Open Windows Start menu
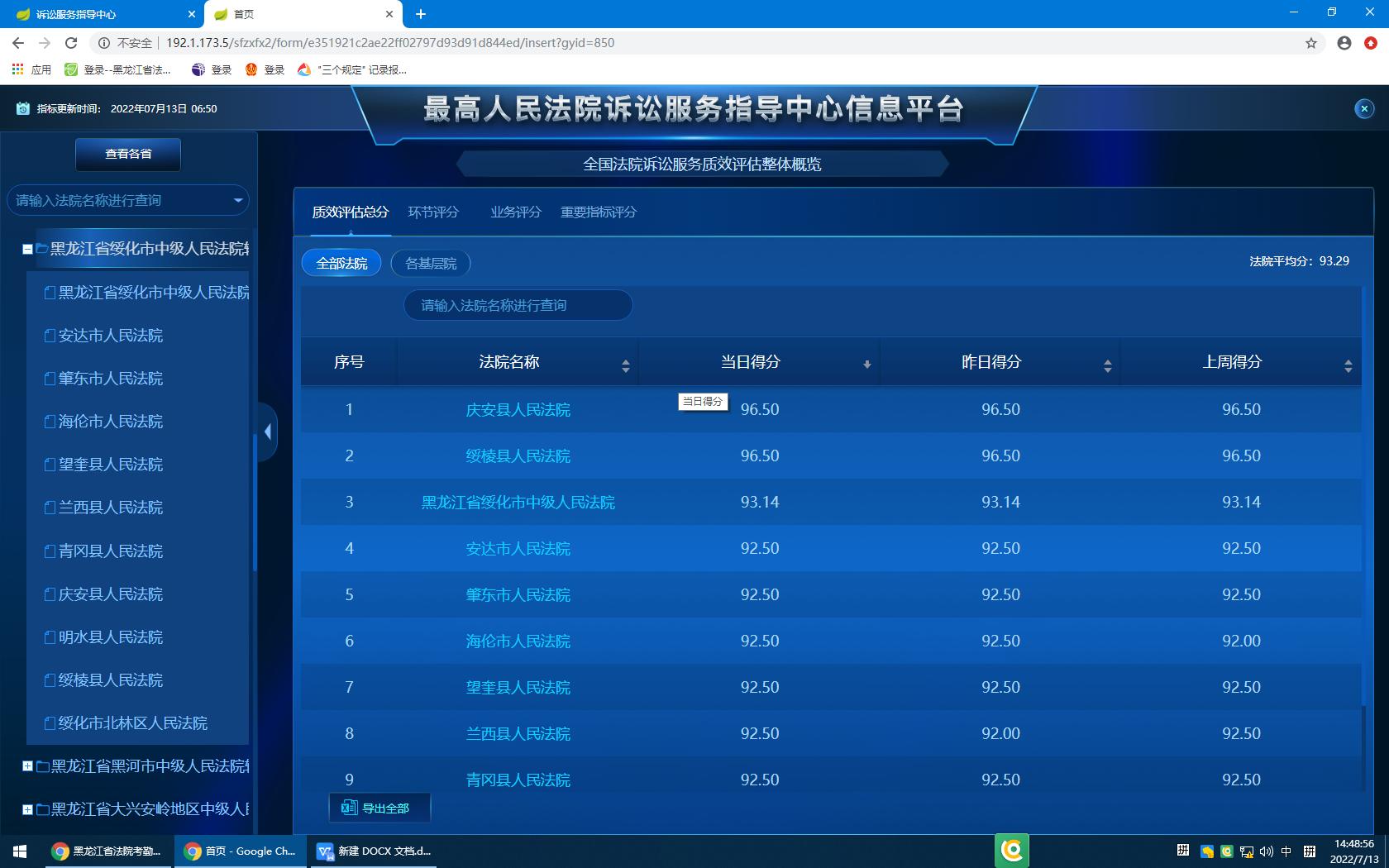 point(20,851)
